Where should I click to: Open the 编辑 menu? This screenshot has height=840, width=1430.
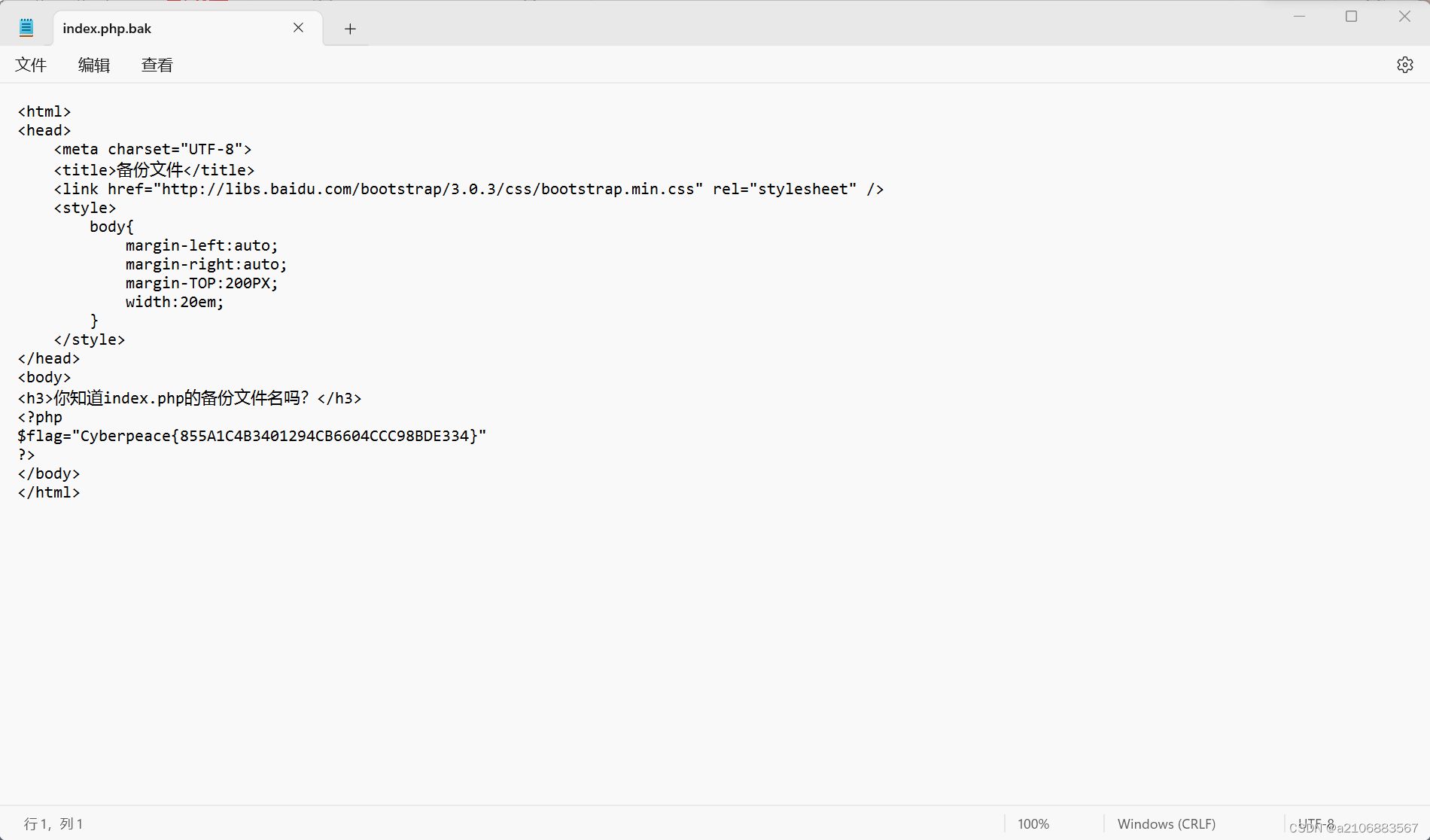(93, 65)
